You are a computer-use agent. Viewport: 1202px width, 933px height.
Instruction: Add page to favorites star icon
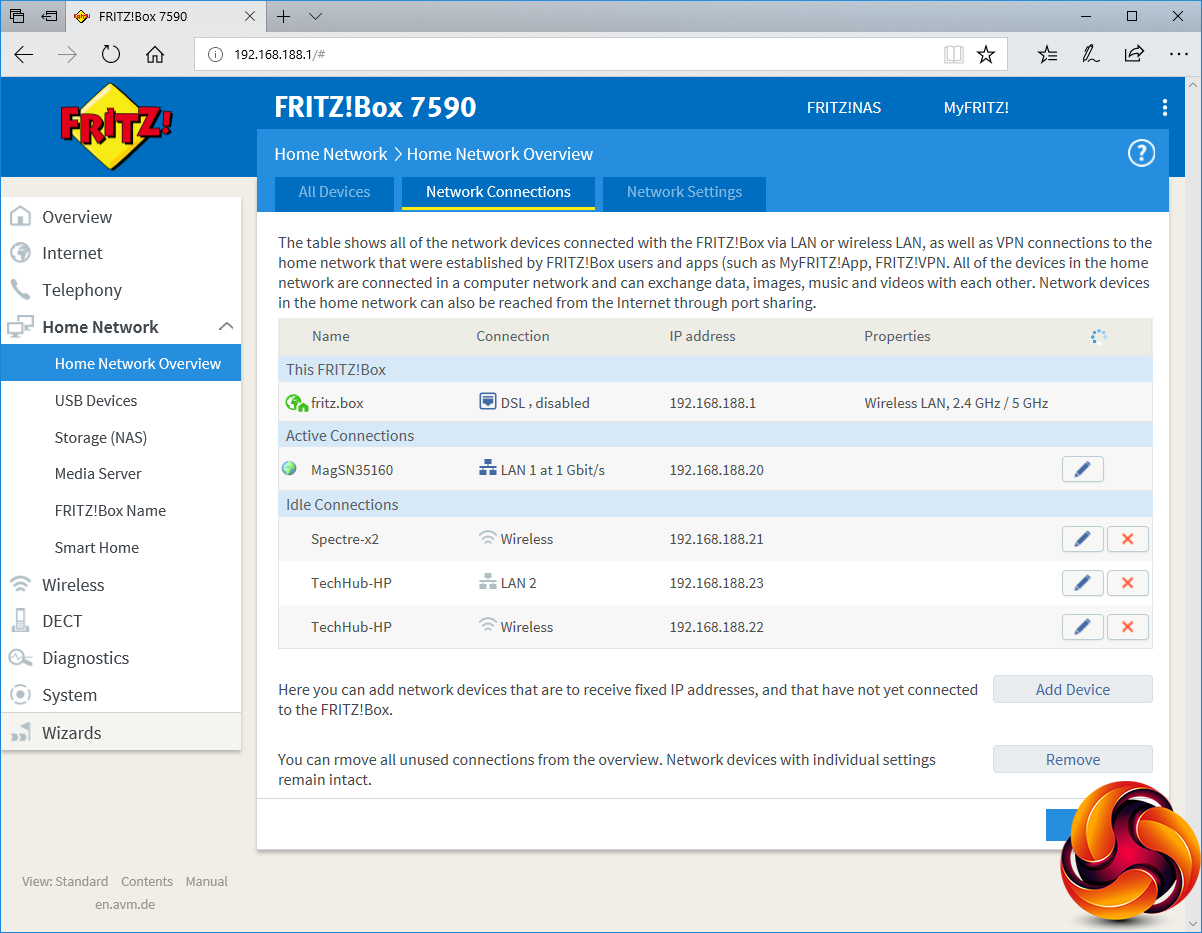986,54
